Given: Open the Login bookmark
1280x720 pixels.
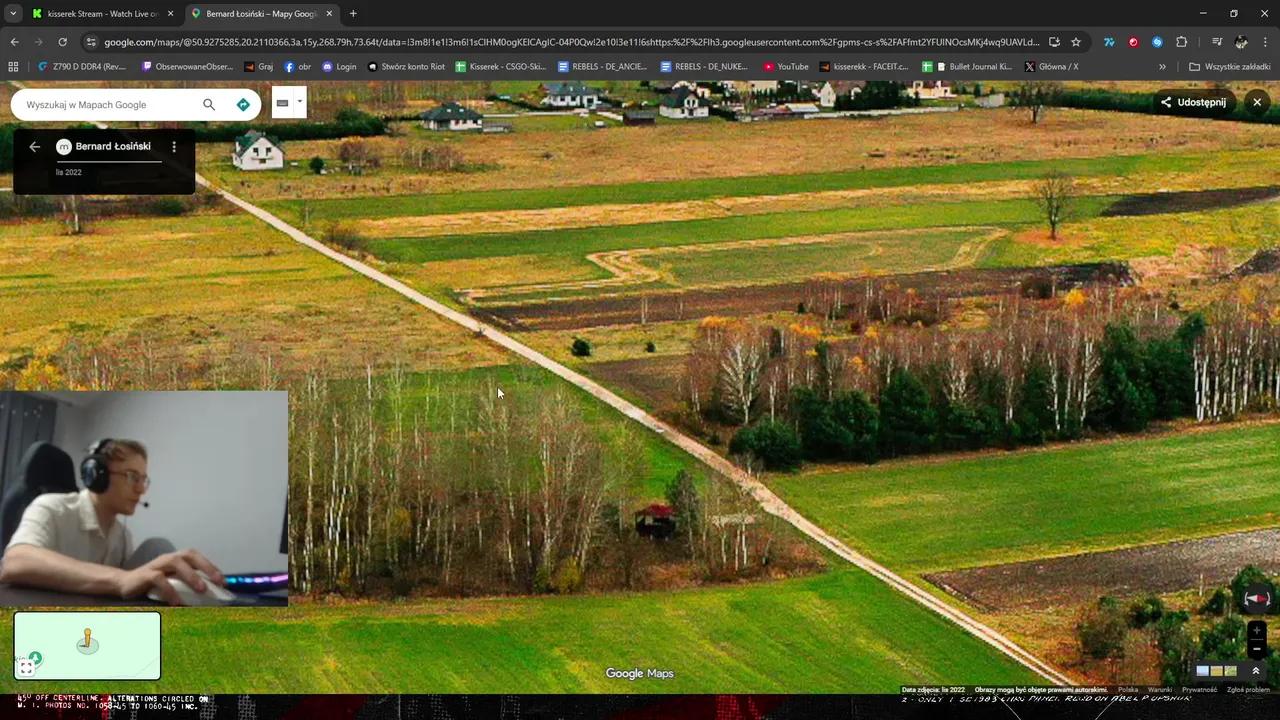Looking at the screenshot, I should [339, 67].
